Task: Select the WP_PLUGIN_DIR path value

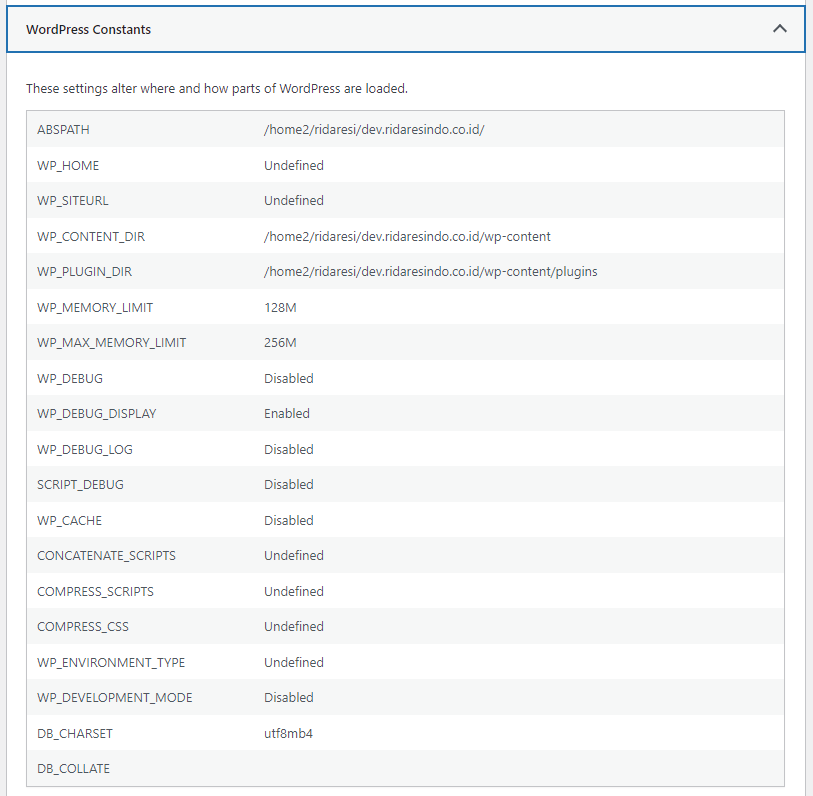Action: [430, 272]
